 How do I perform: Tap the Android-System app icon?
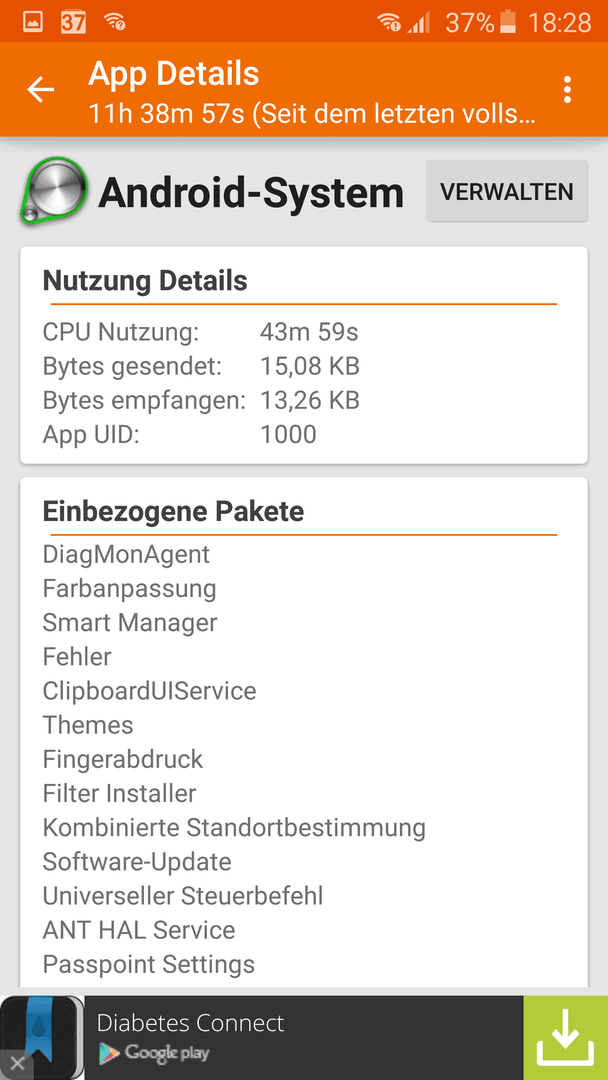pos(54,191)
